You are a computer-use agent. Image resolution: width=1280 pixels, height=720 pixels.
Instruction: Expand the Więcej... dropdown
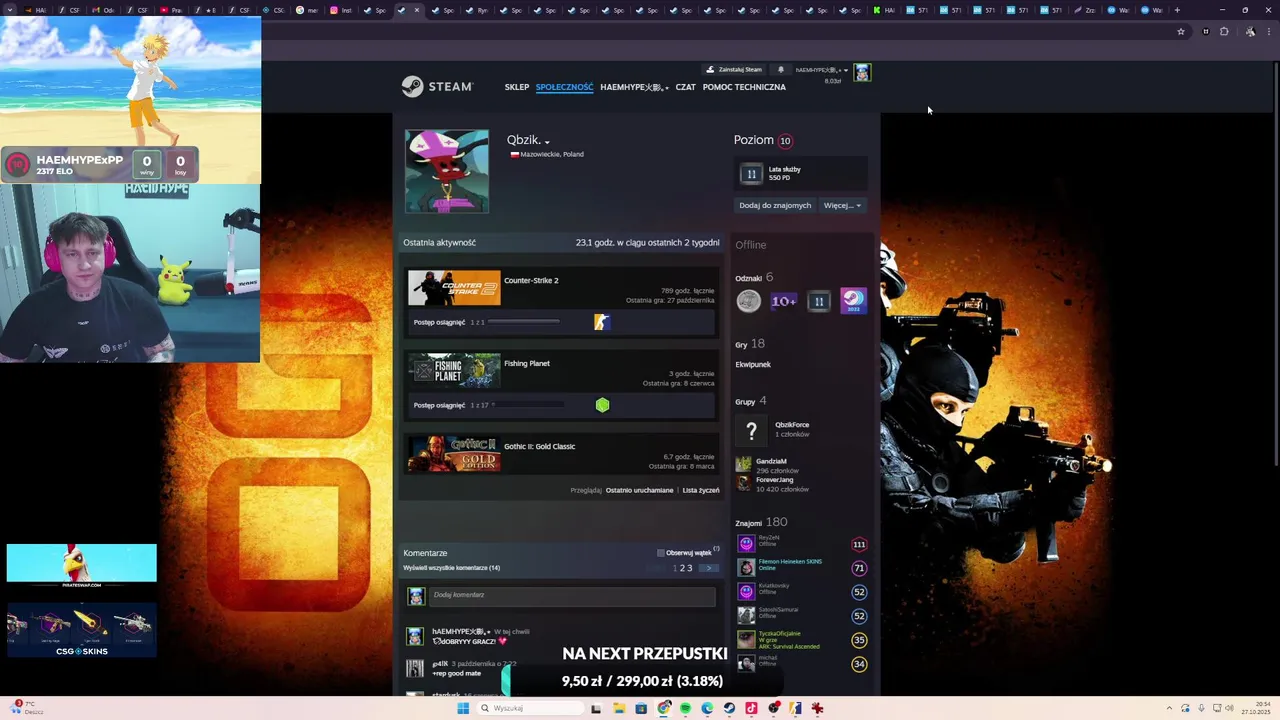coord(842,205)
